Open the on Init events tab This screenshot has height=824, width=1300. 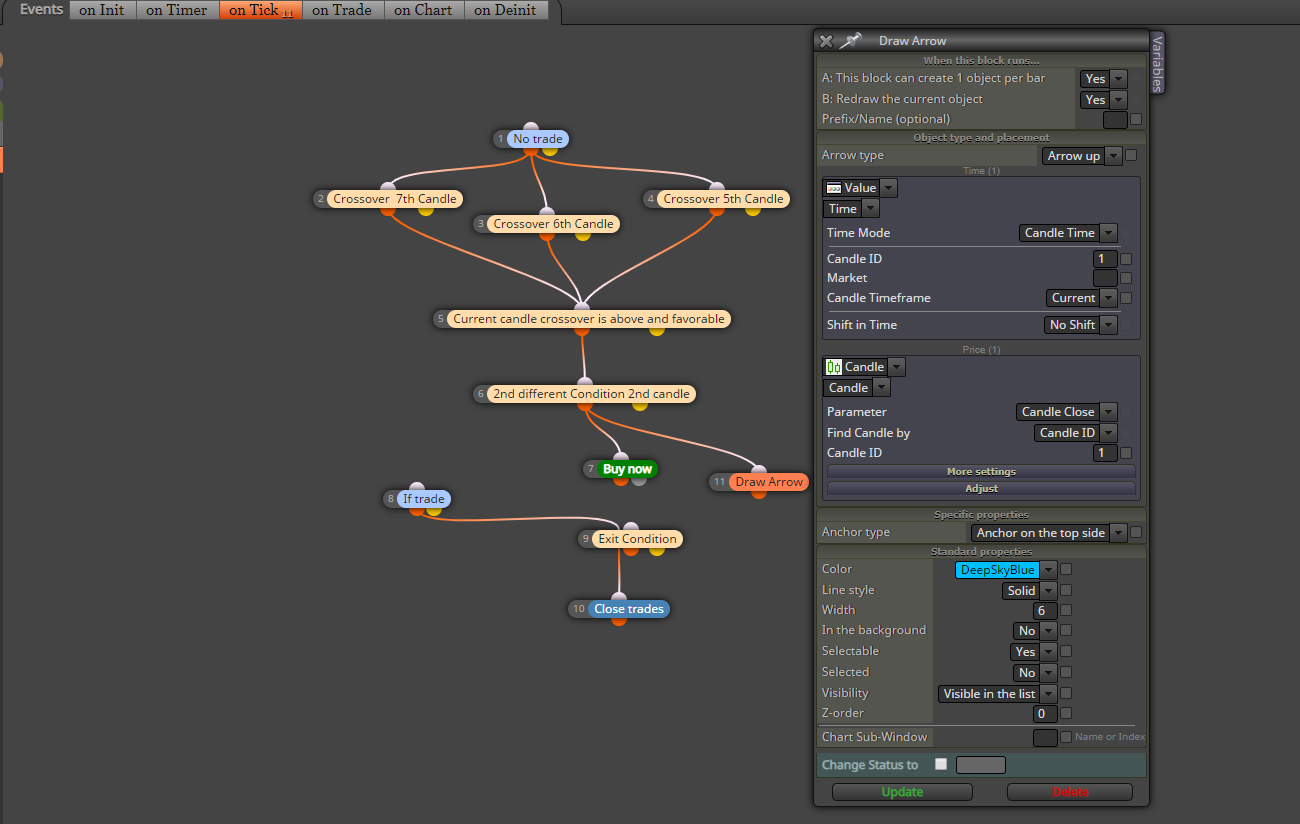(102, 10)
